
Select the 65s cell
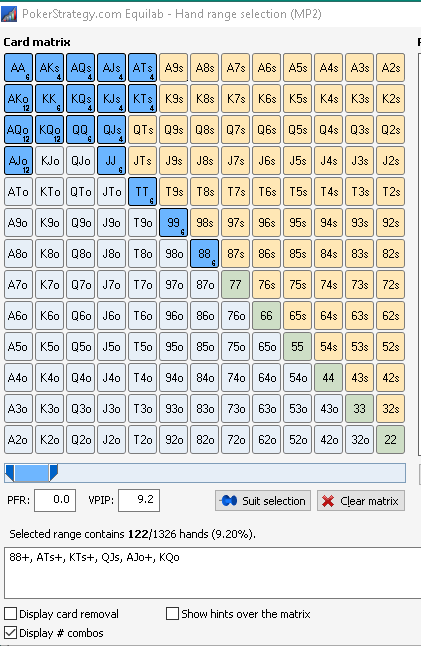tap(298, 316)
